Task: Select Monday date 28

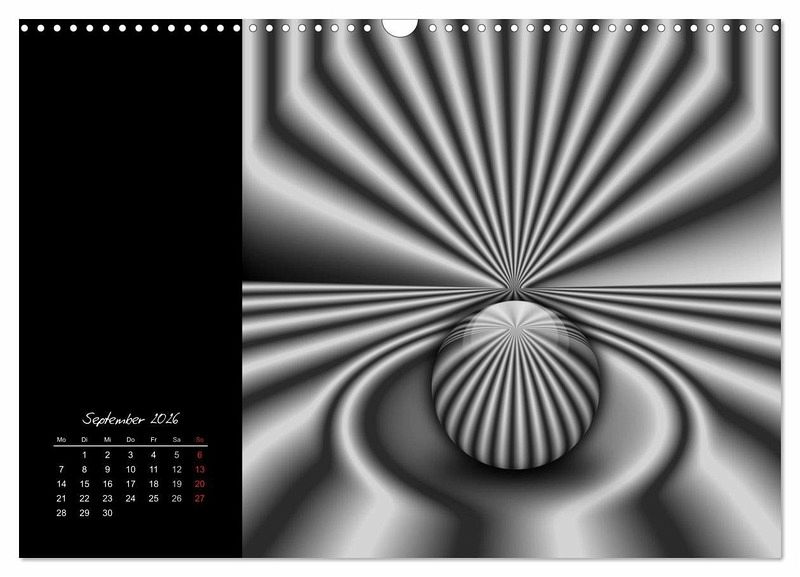Action: (x=61, y=513)
